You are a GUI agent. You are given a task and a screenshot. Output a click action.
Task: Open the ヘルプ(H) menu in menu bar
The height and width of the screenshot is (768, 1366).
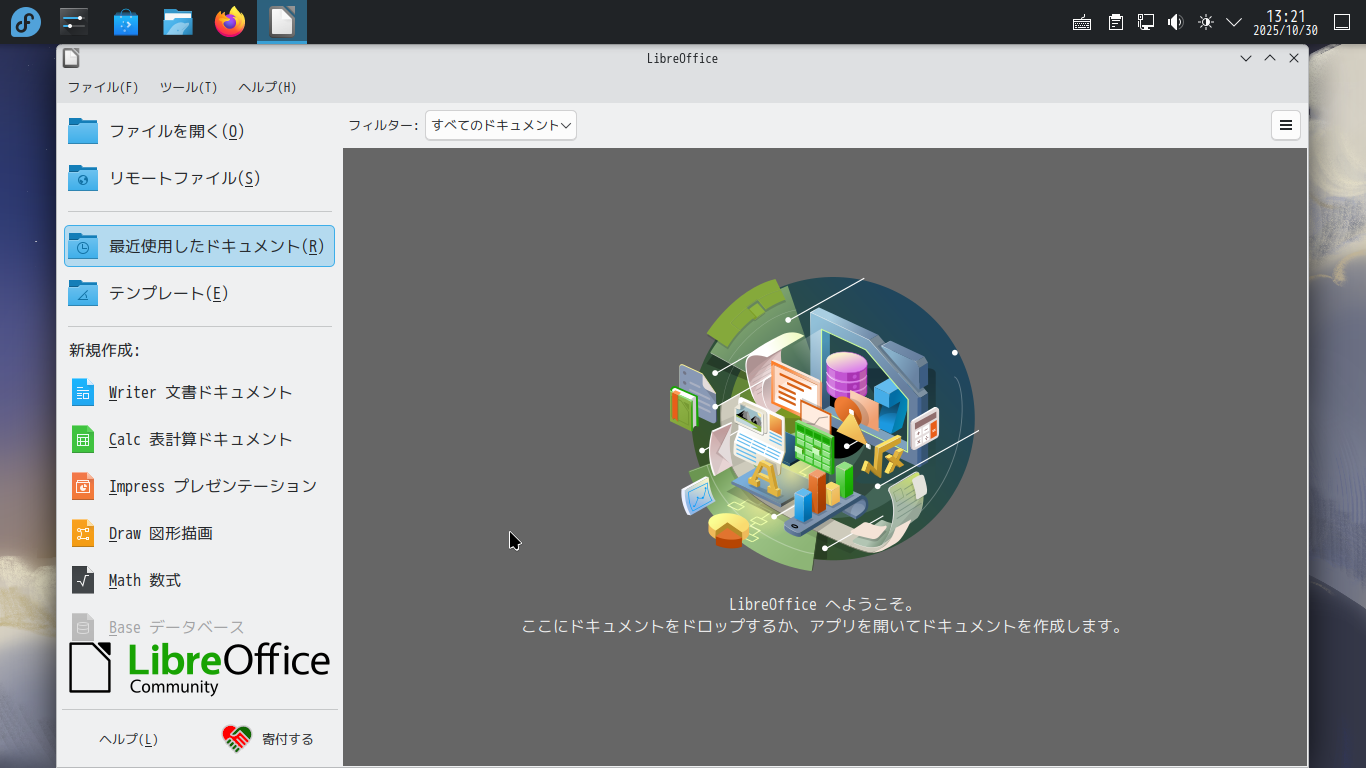(267, 87)
